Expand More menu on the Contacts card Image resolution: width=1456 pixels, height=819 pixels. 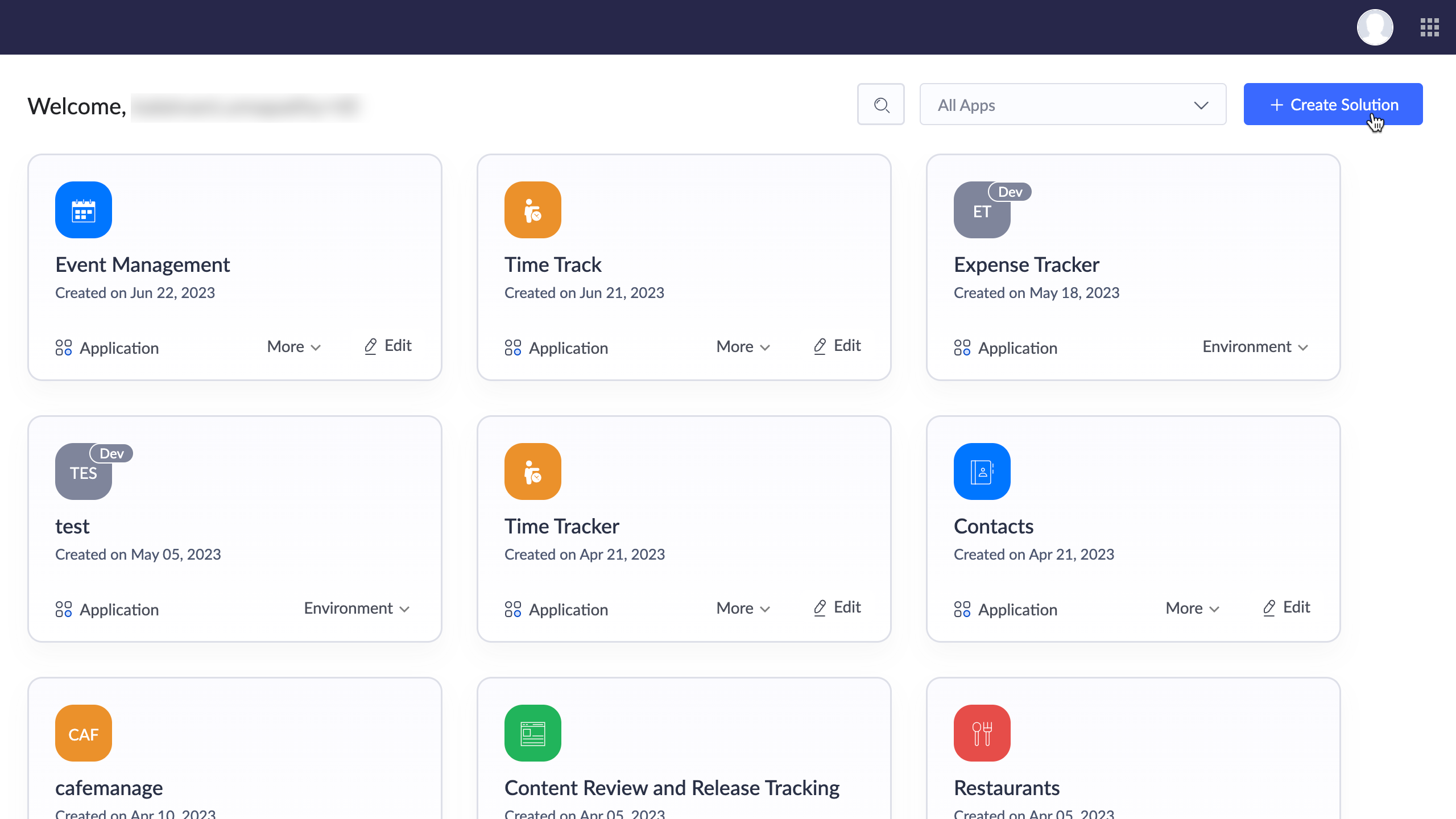[x=1193, y=609]
